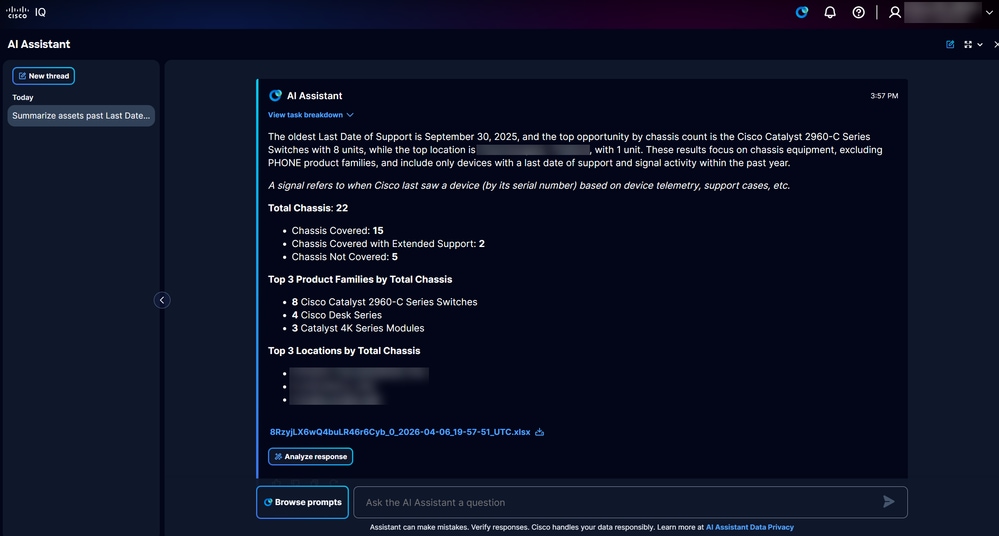Click 'Chassis Not Covered: 5' bullet
The height and width of the screenshot is (536, 999).
tap(344, 257)
